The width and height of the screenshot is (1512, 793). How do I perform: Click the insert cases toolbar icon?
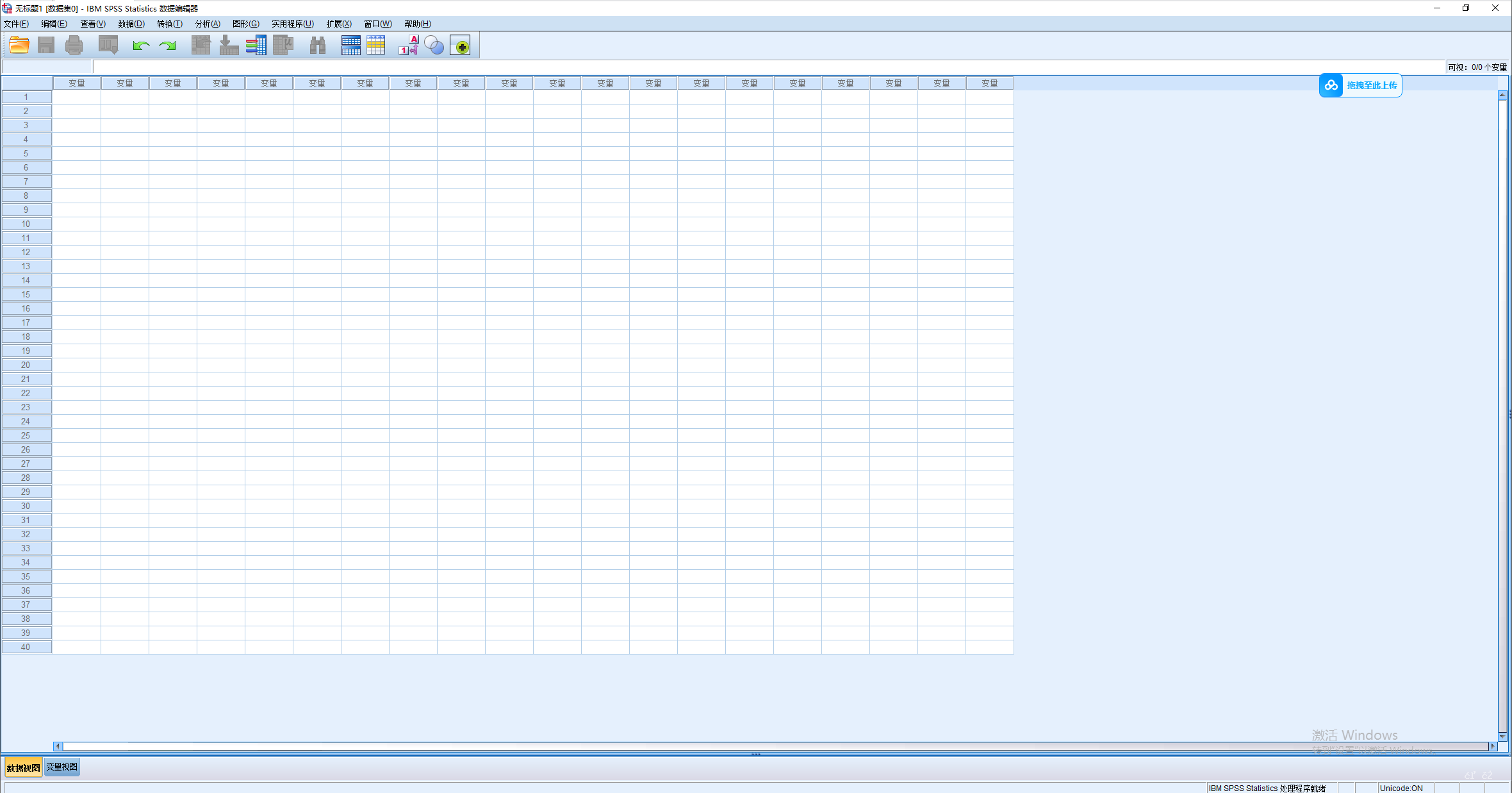350,45
